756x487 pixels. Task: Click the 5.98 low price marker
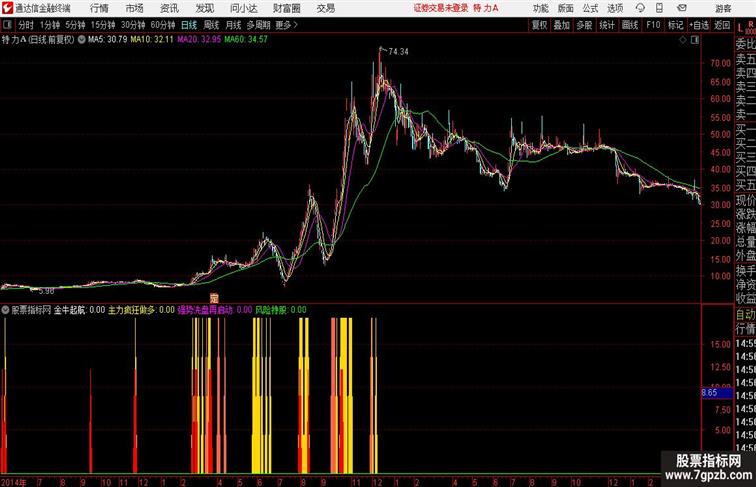point(46,291)
